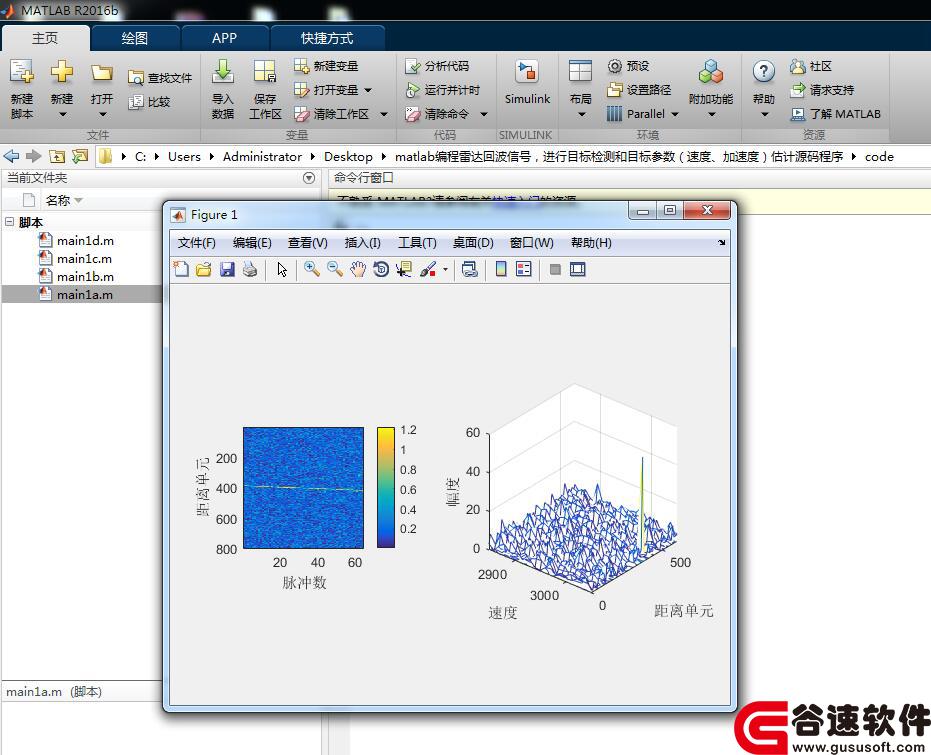Click Run and Time (运行并计时)
The height and width of the screenshot is (755, 931).
coord(442,90)
